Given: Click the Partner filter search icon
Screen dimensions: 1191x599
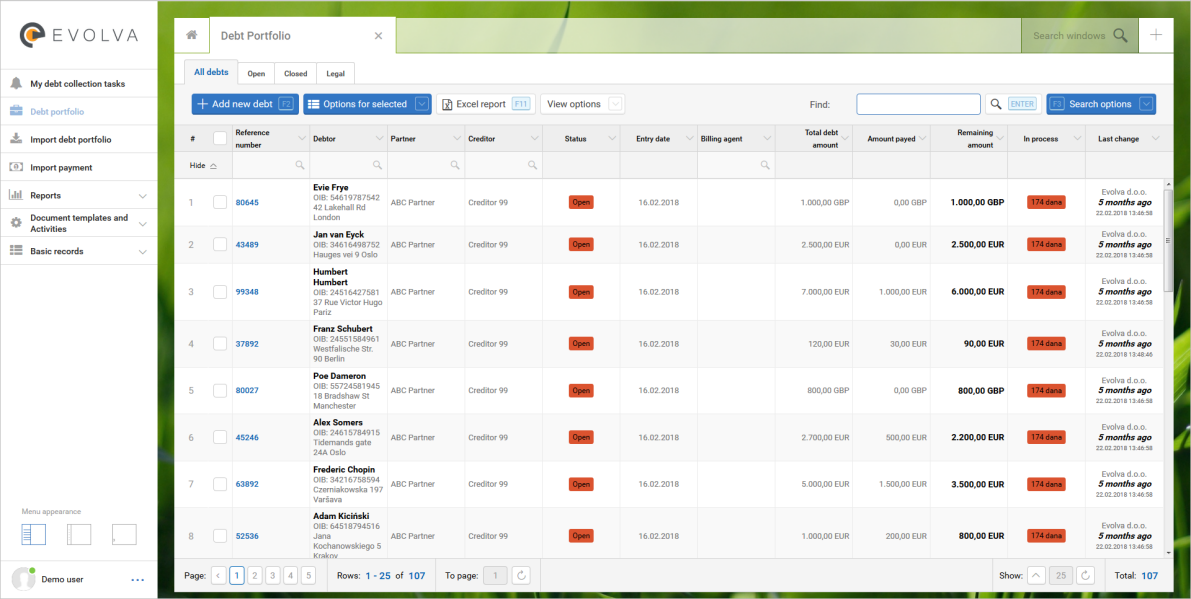Looking at the screenshot, I should pos(455,165).
